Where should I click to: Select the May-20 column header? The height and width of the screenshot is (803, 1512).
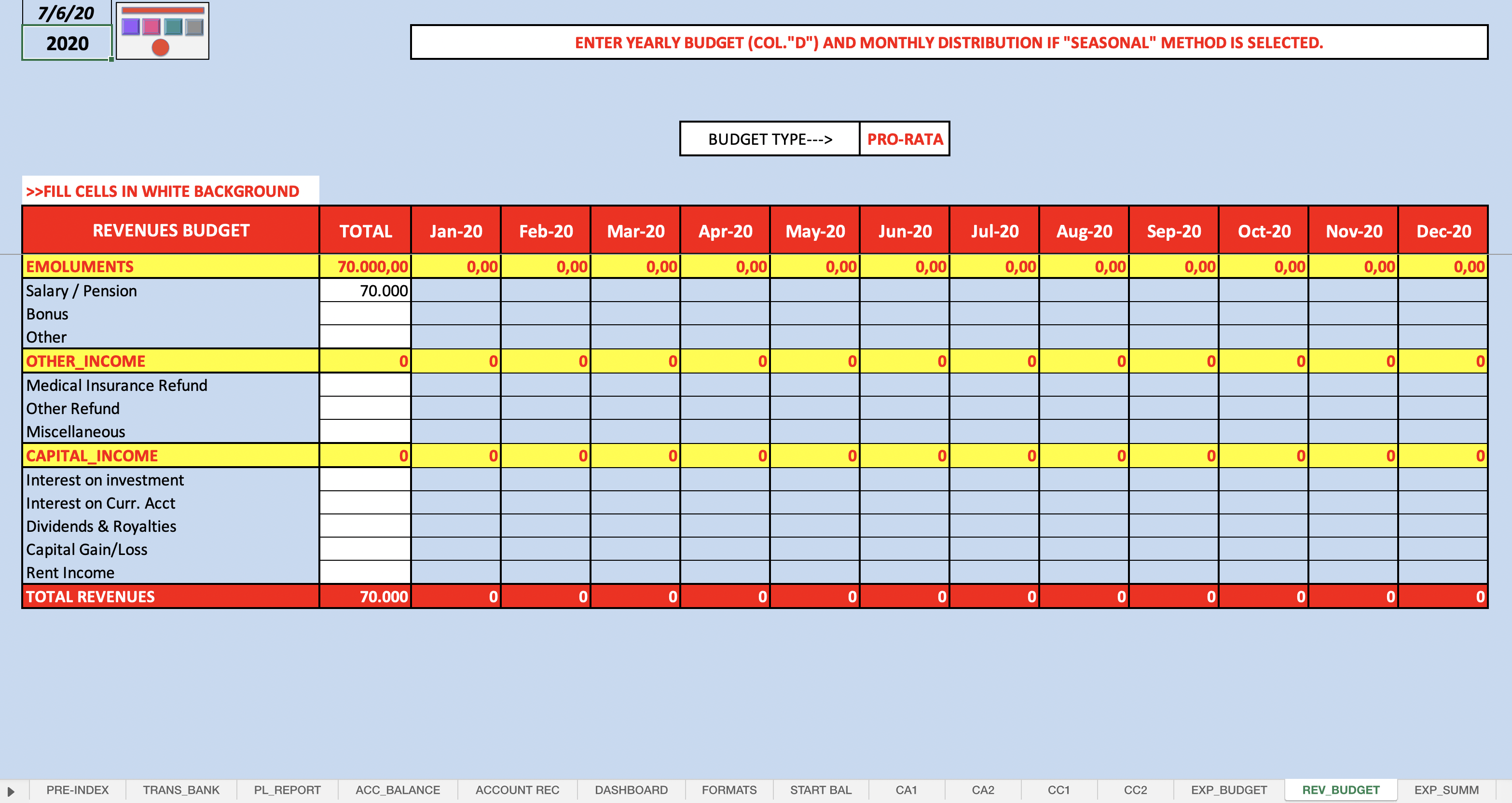click(x=815, y=230)
